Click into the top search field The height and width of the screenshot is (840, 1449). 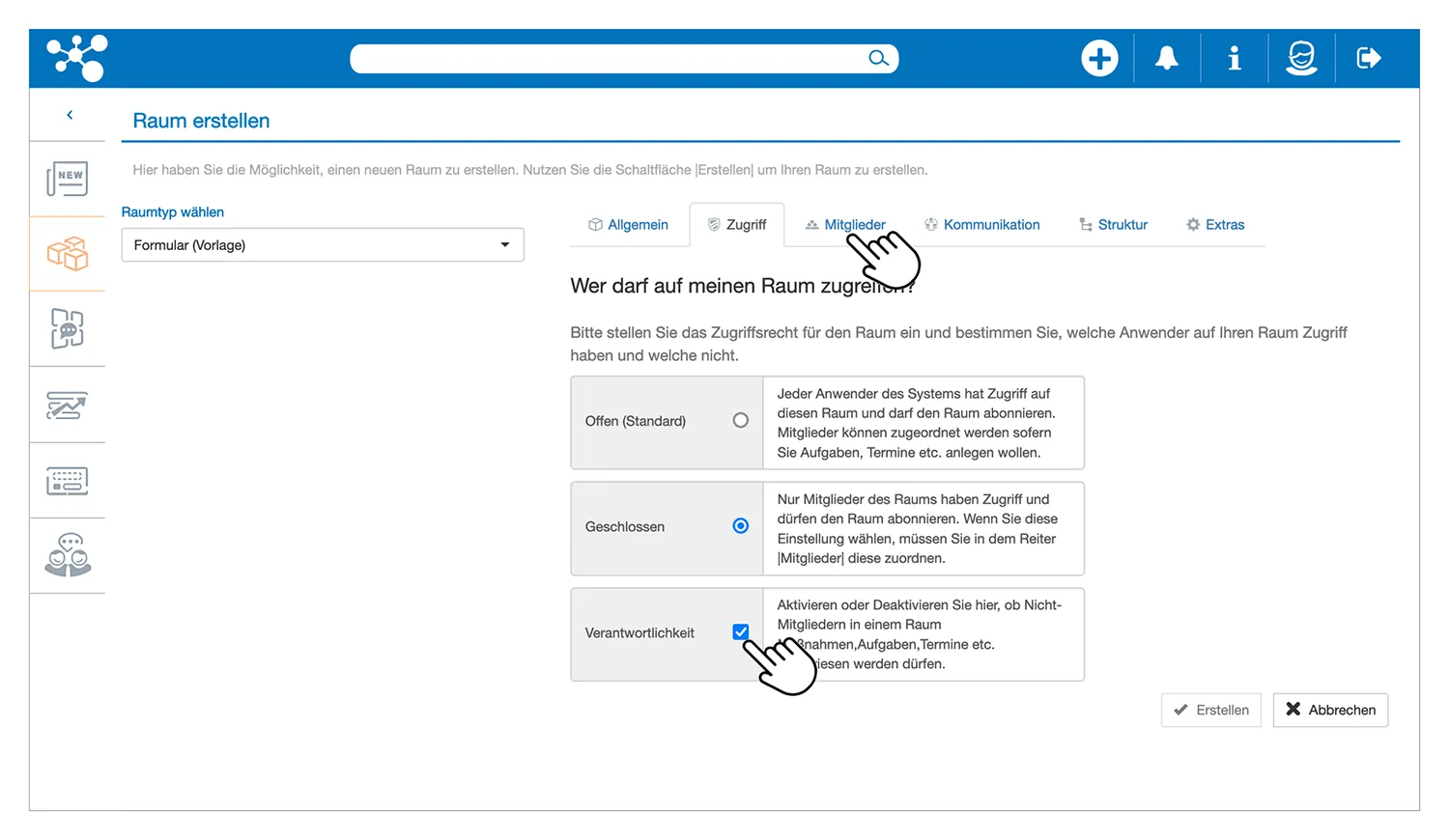click(x=609, y=59)
